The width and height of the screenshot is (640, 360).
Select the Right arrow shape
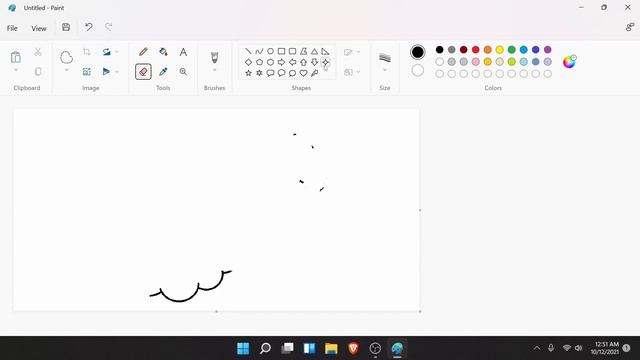281,62
